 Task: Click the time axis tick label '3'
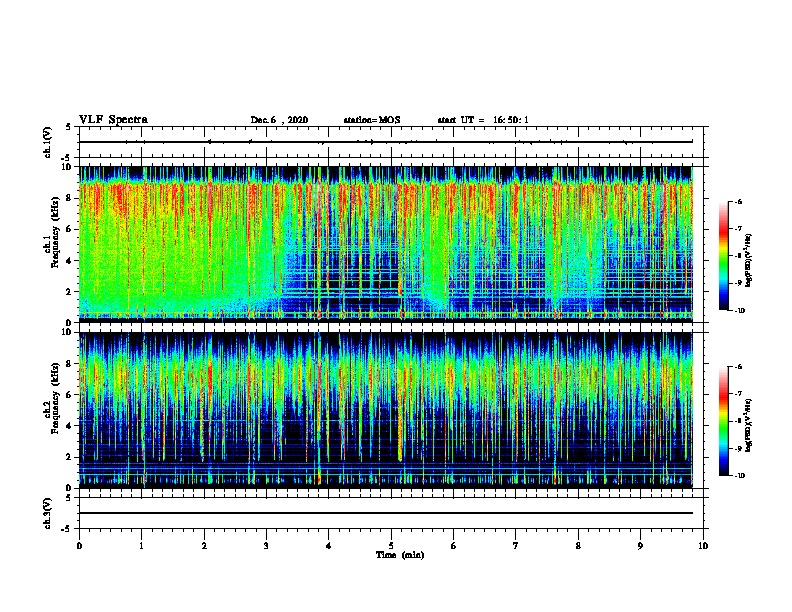point(266,545)
